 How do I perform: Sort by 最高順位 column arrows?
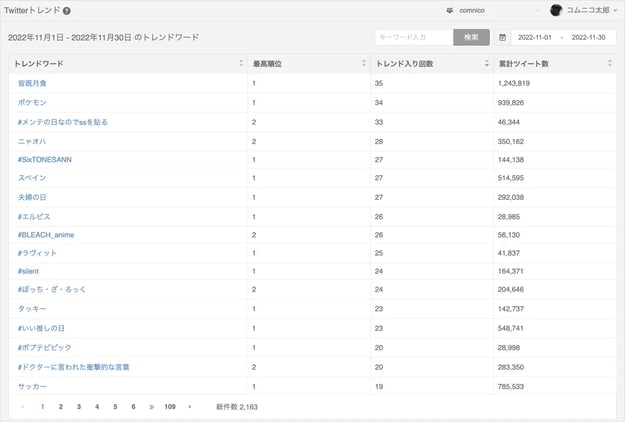[364, 63]
